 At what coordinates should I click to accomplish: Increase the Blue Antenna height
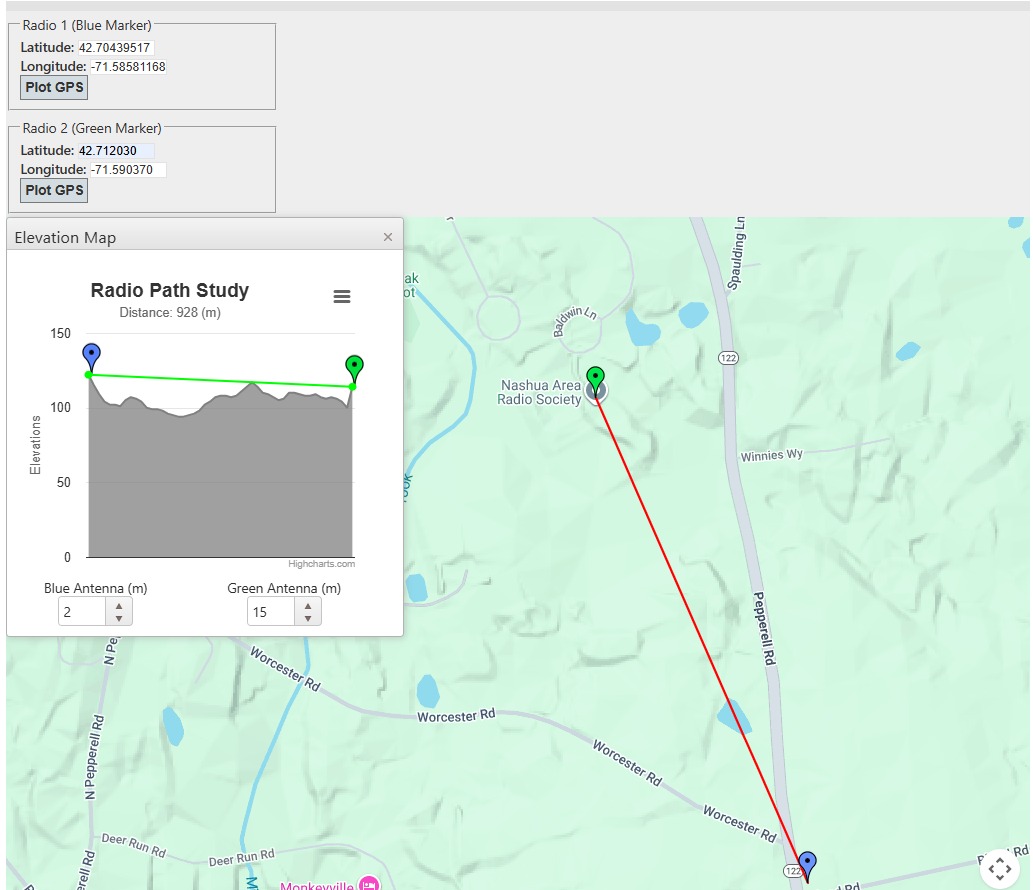pos(119,606)
